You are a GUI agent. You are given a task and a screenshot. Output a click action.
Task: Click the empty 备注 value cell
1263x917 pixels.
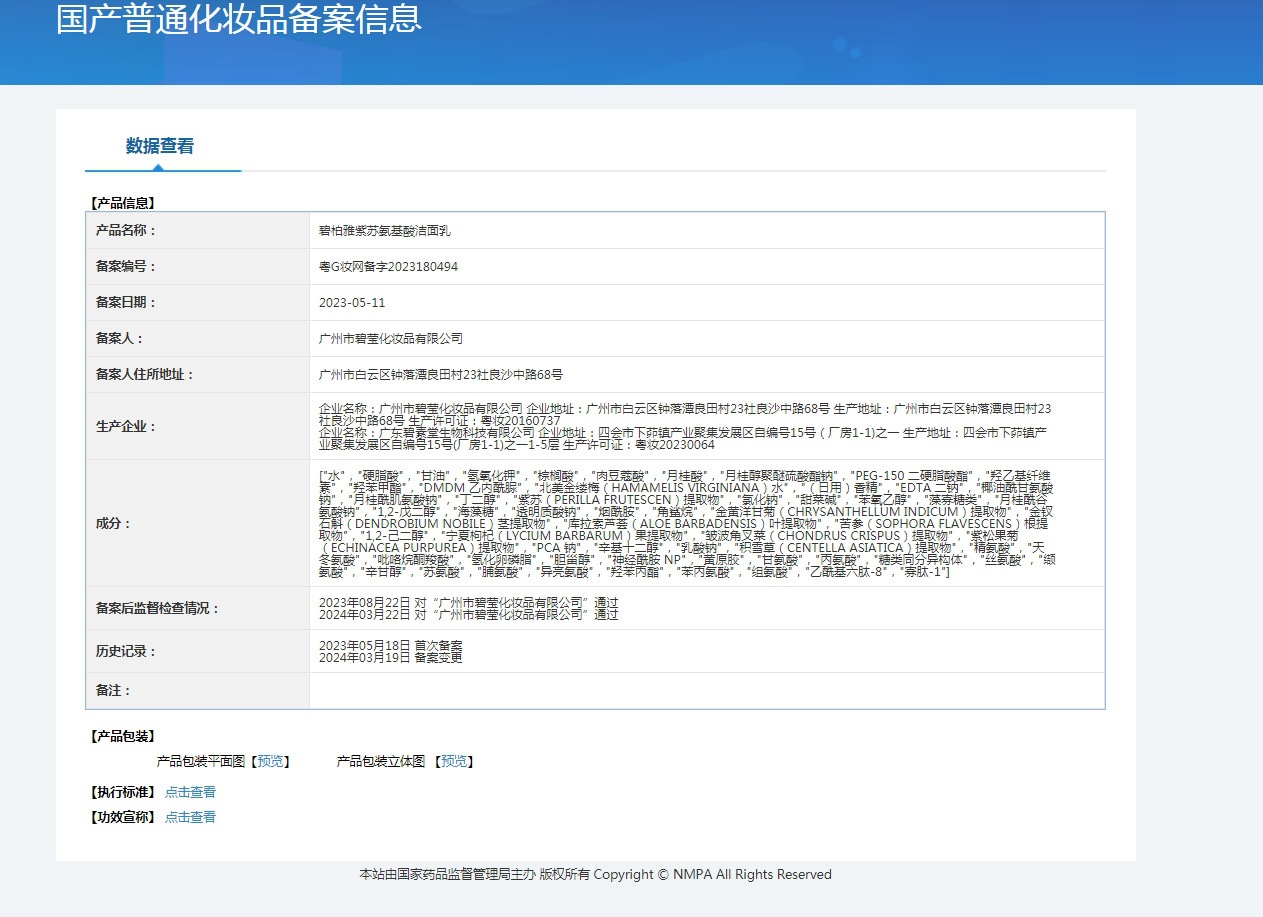[707, 691]
